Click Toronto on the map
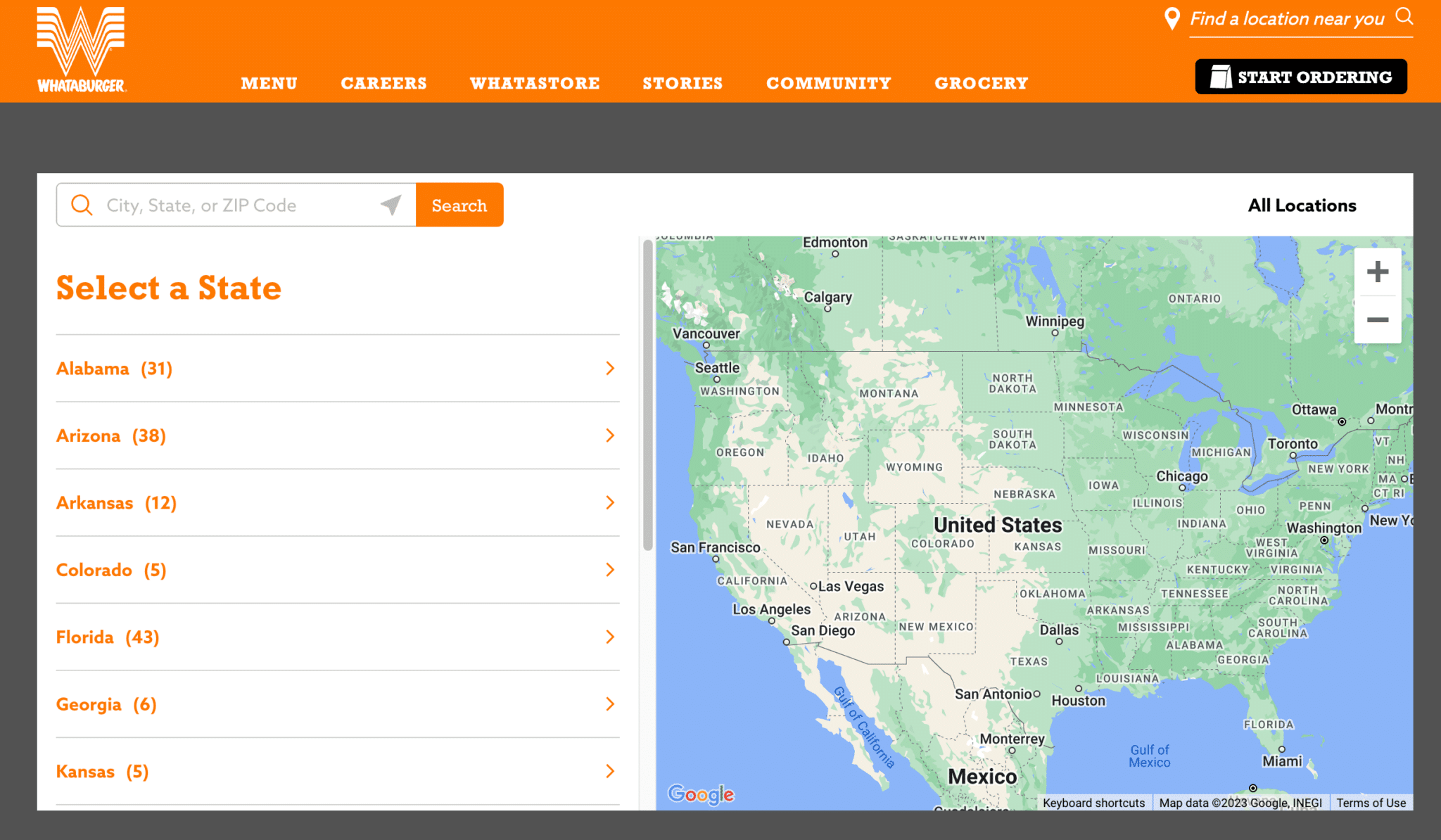 coord(1293,444)
